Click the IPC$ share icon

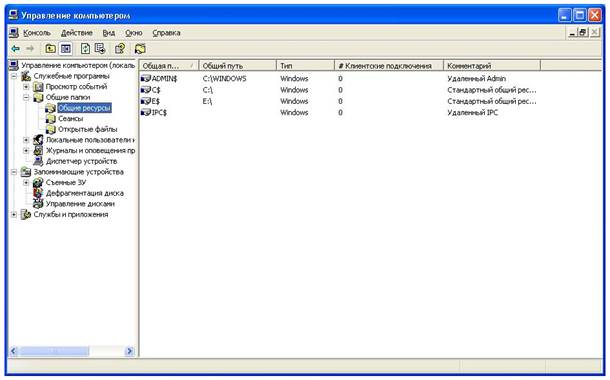coord(146,112)
